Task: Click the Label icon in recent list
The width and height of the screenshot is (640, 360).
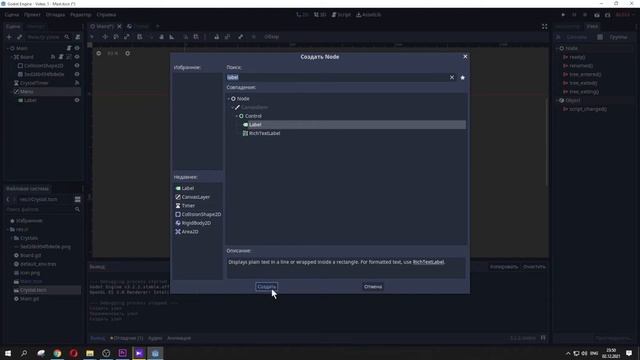Action: coord(178,188)
